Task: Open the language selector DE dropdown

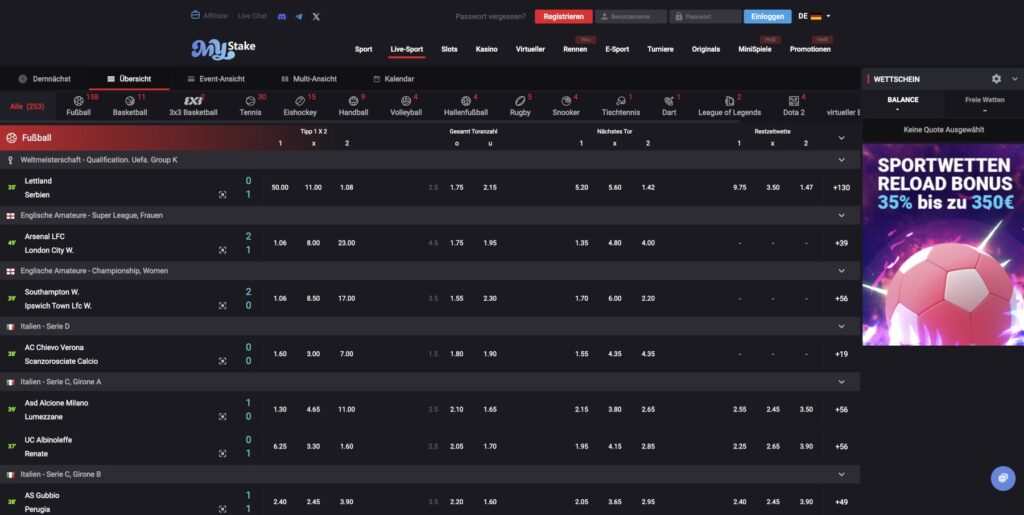Action: (x=814, y=16)
